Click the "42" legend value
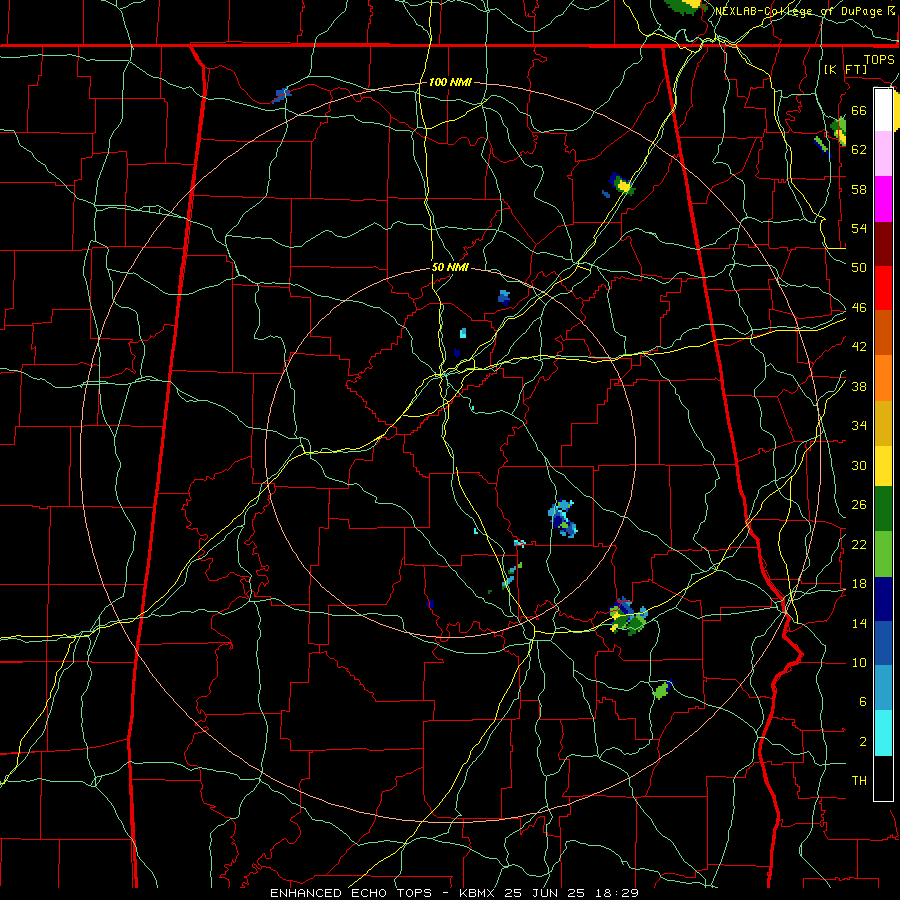 click(x=859, y=347)
